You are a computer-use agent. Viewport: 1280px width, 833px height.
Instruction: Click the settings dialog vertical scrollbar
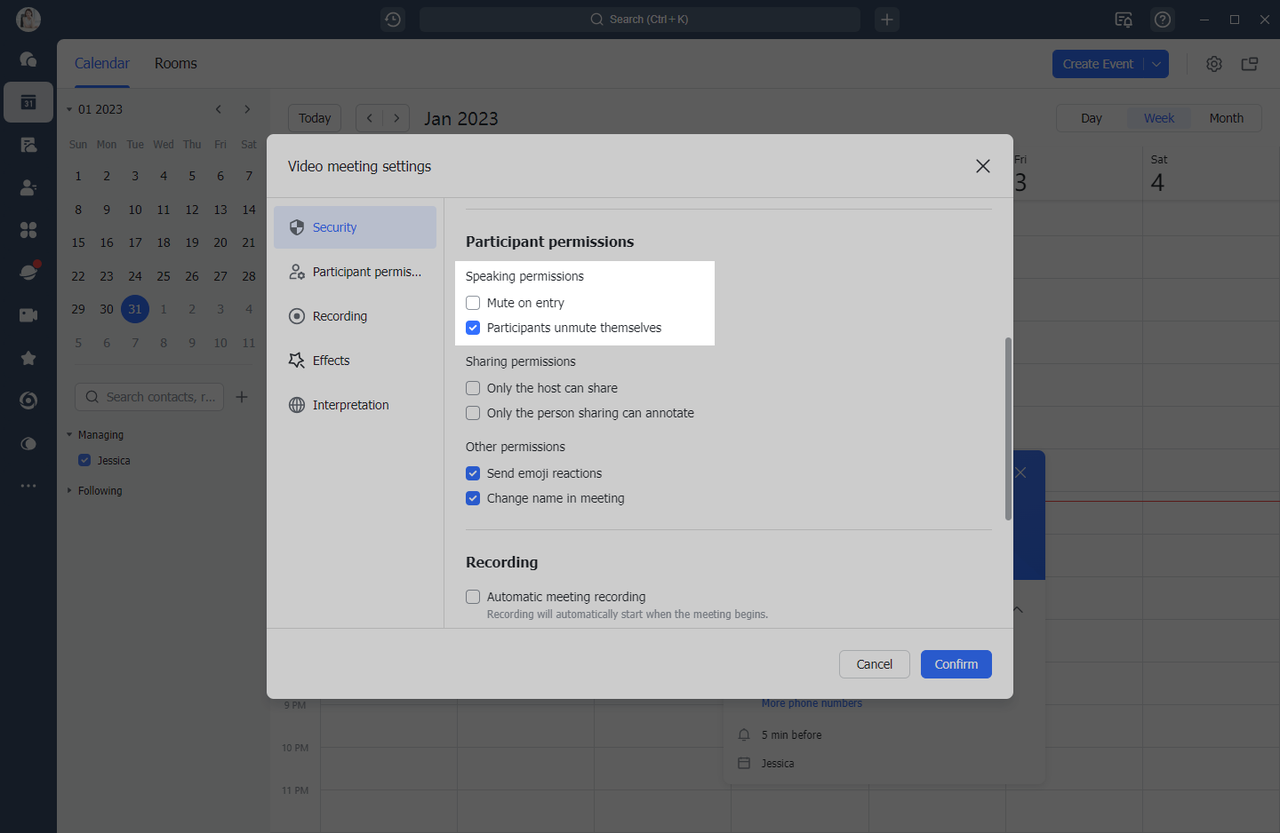(1008, 428)
